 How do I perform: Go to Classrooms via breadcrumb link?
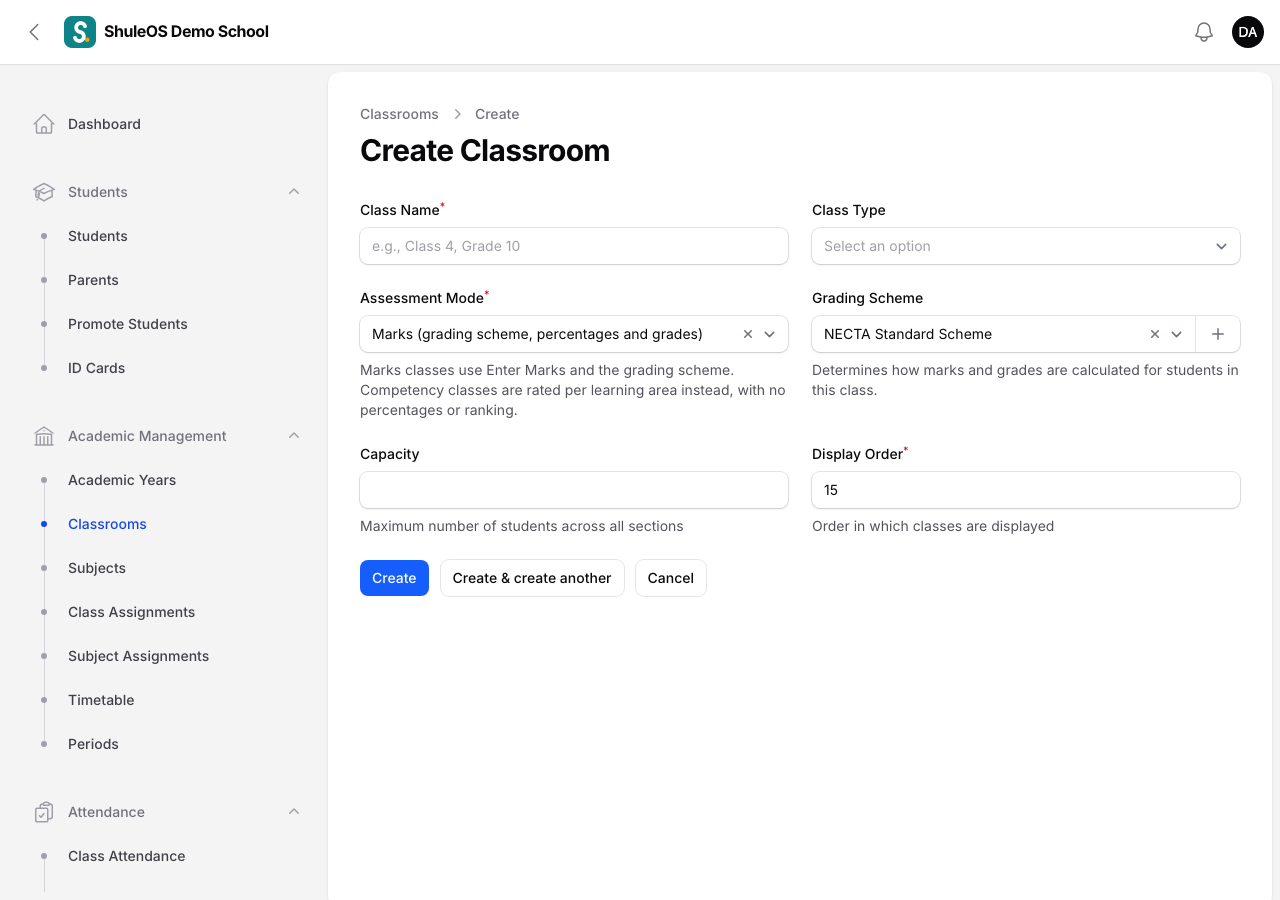(x=399, y=114)
